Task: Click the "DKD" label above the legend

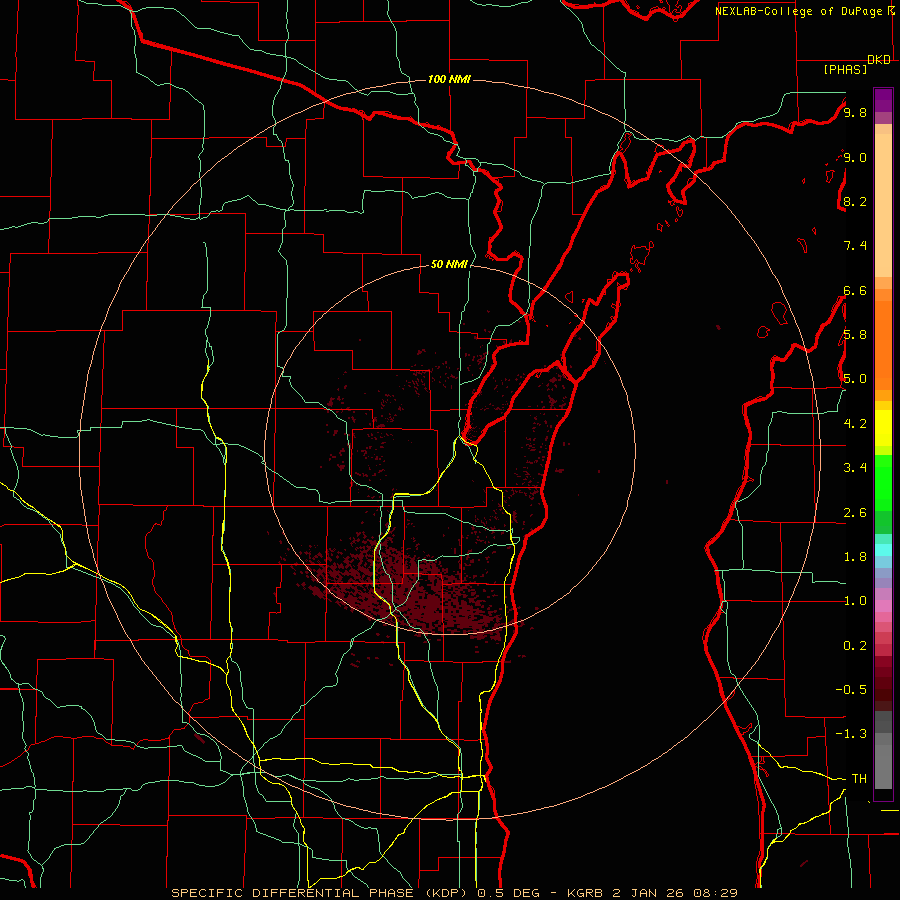Action: coord(879,60)
